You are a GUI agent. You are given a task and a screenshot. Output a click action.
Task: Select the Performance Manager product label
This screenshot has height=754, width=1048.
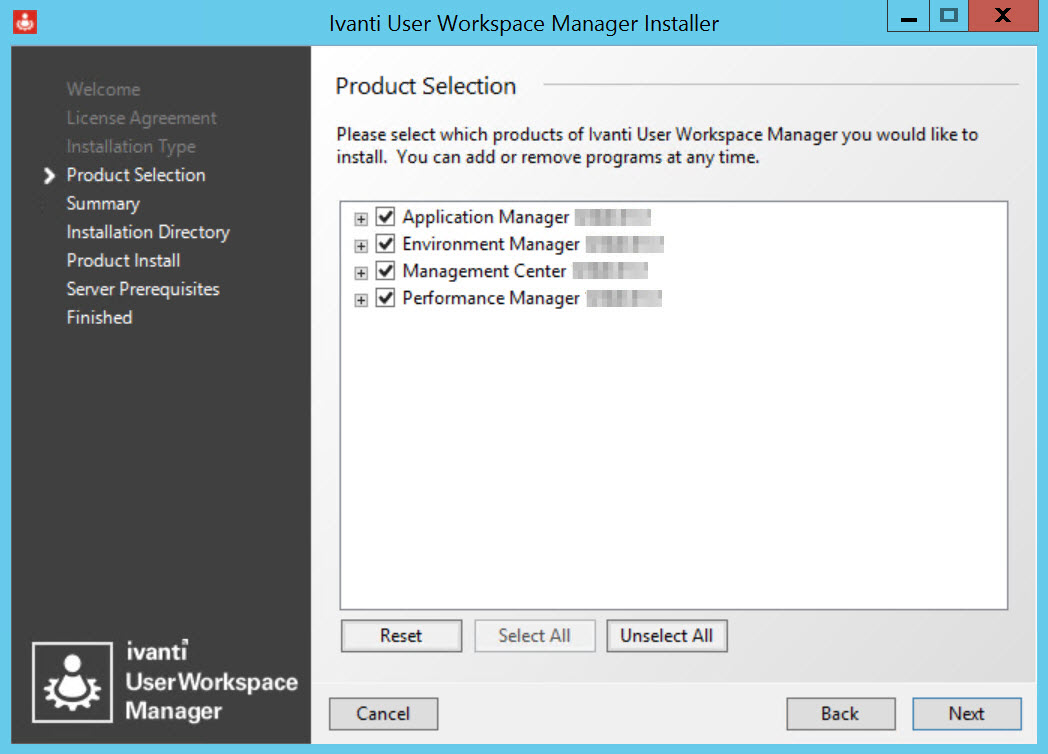click(490, 299)
